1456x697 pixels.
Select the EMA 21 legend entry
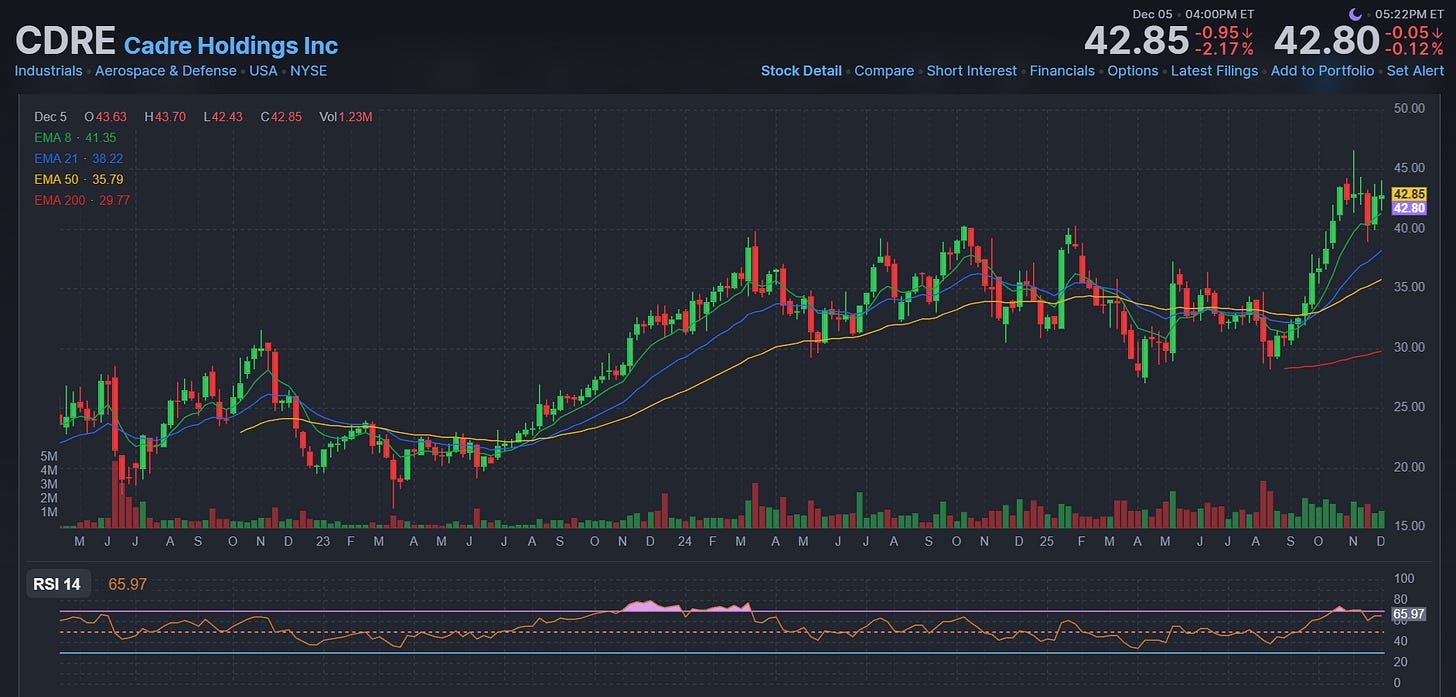tap(78, 159)
